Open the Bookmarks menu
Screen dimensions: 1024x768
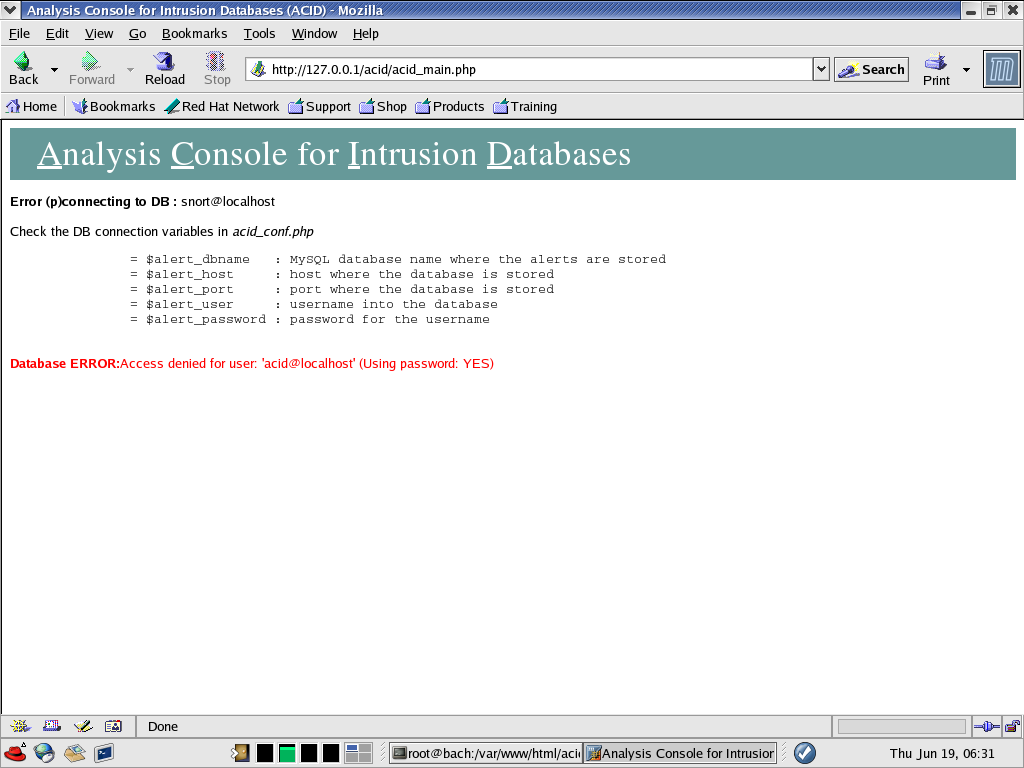[194, 33]
